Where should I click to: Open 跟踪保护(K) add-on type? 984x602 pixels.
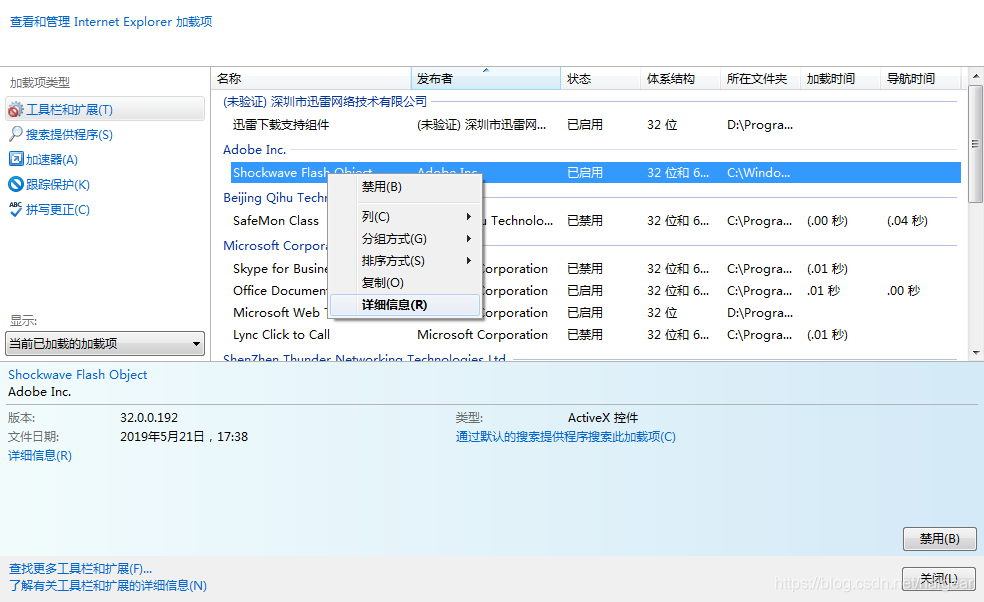click(58, 185)
